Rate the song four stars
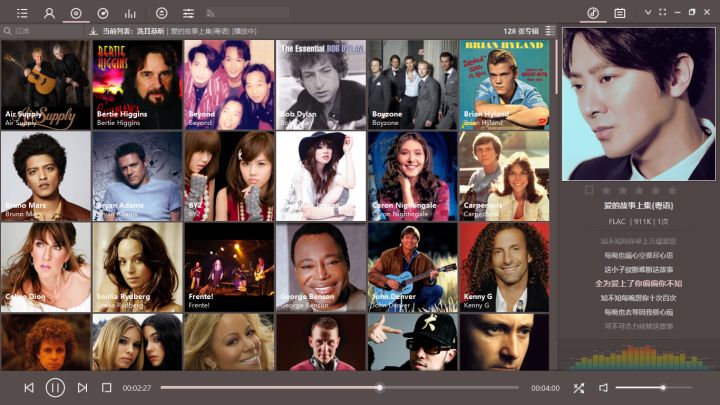Image resolution: width=720 pixels, height=405 pixels. point(656,190)
